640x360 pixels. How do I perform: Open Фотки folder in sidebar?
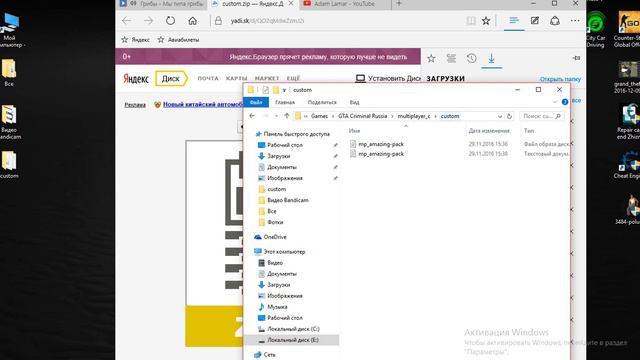click(275, 222)
